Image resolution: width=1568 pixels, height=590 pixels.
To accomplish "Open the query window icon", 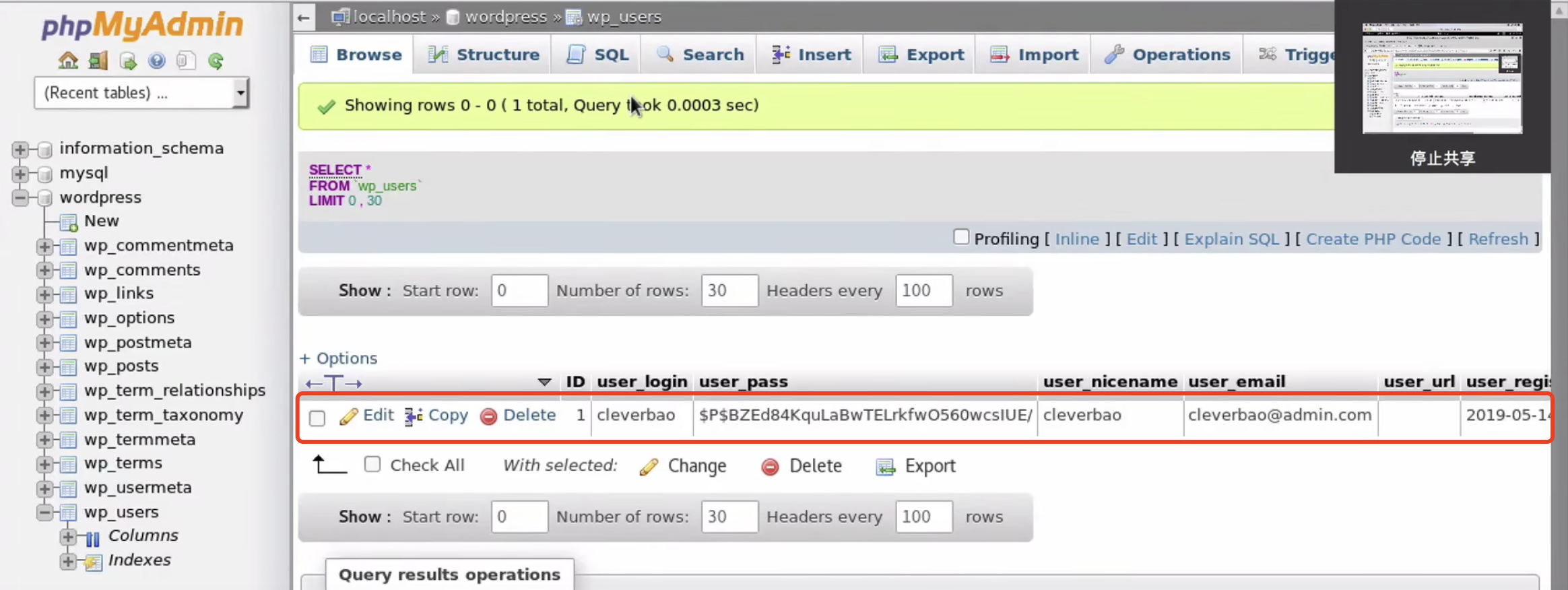I will pos(128,61).
